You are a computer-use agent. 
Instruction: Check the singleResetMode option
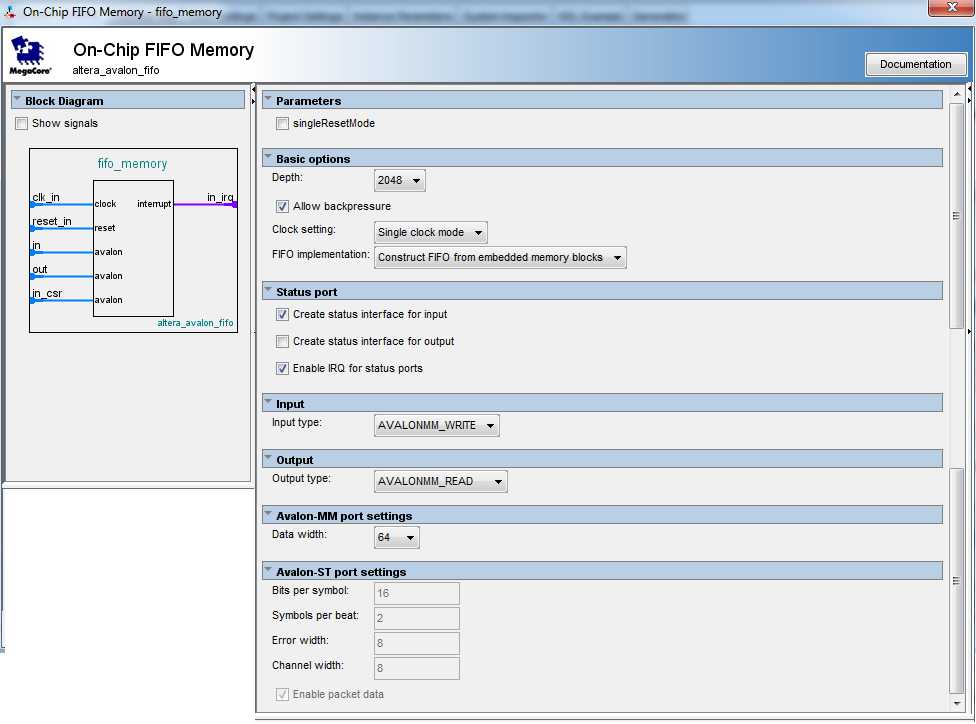(x=283, y=123)
